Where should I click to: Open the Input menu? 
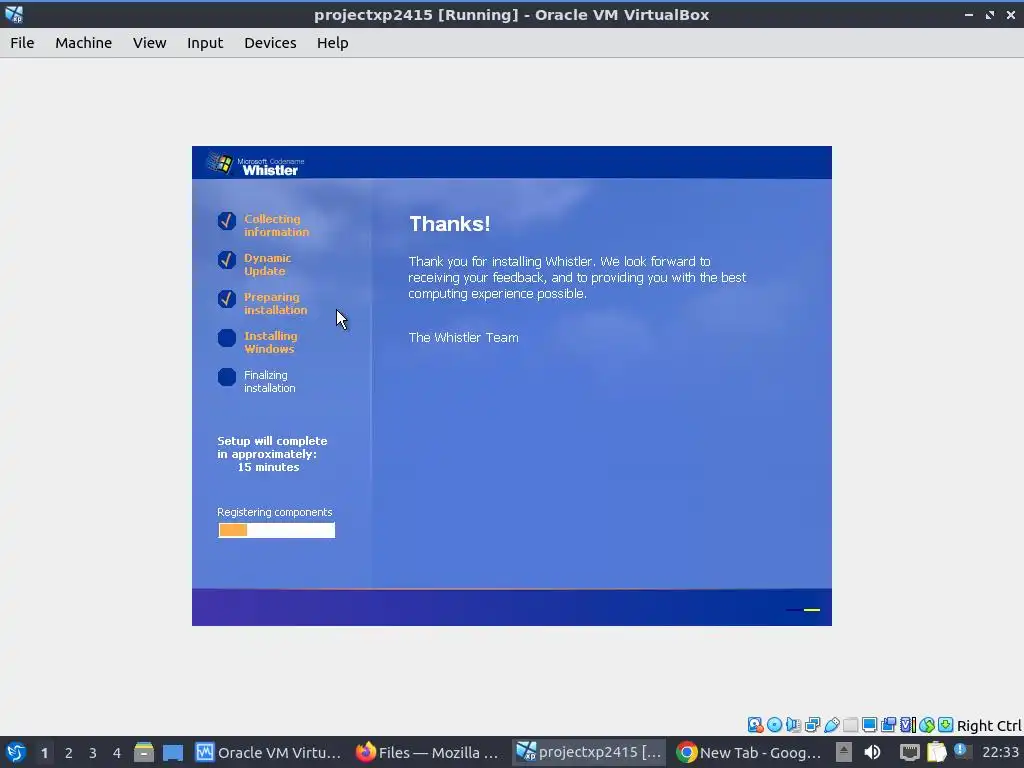pos(205,43)
